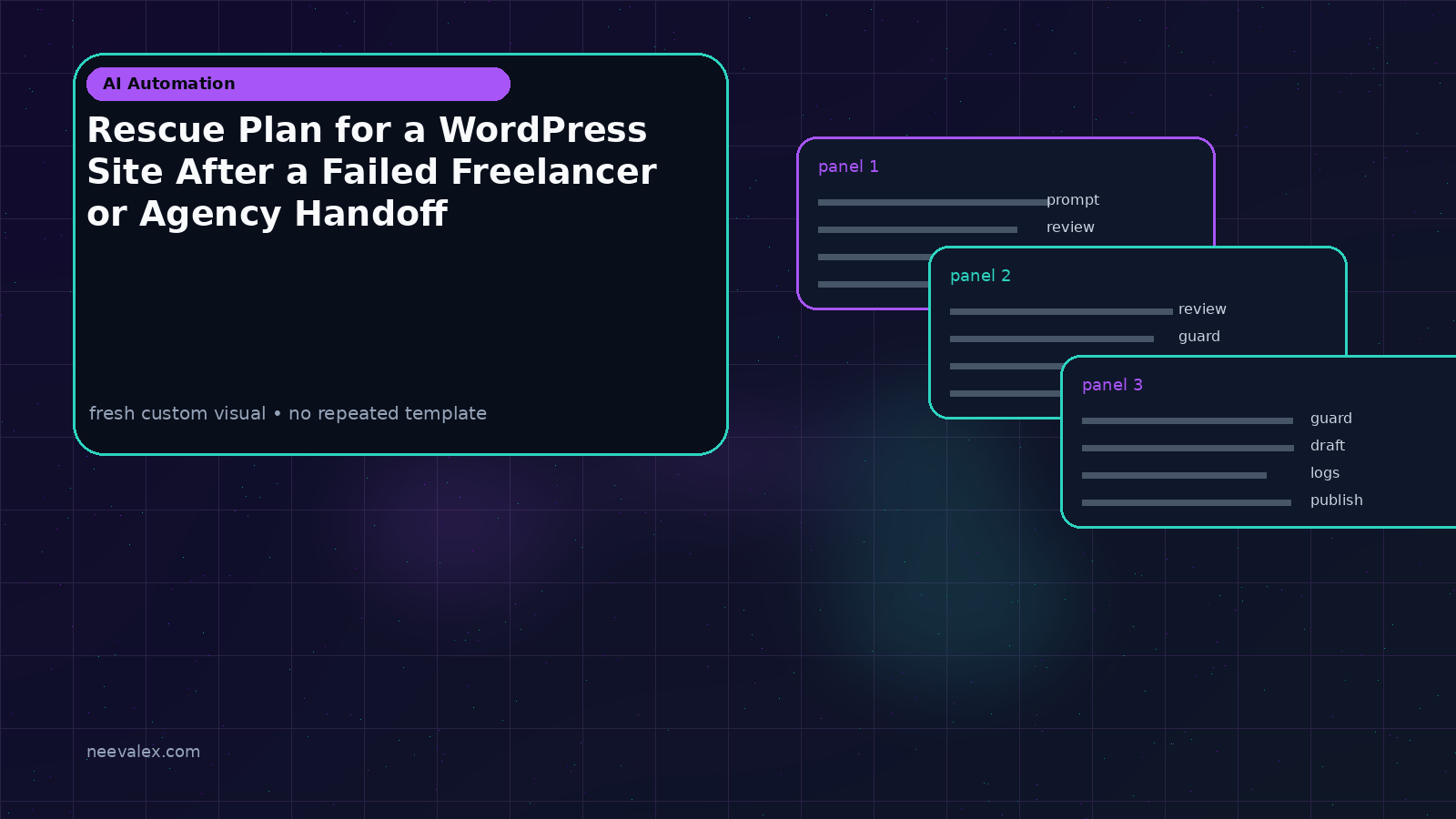The height and width of the screenshot is (819, 1456).
Task: Select the 'panel 2' title
Action: pyautogui.click(x=980, y=276)
